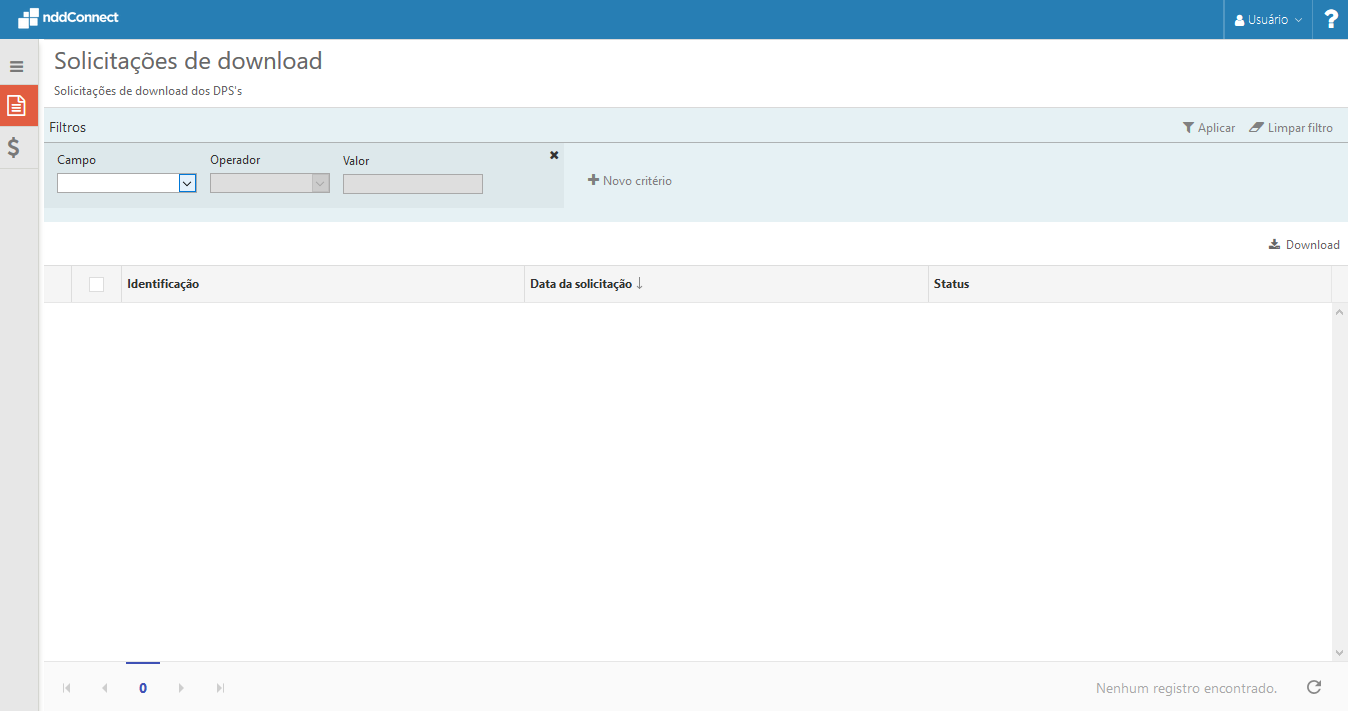The image size is (1349, 711).
Task: Remove the filter criterion with the X
Action: (554, 155)
